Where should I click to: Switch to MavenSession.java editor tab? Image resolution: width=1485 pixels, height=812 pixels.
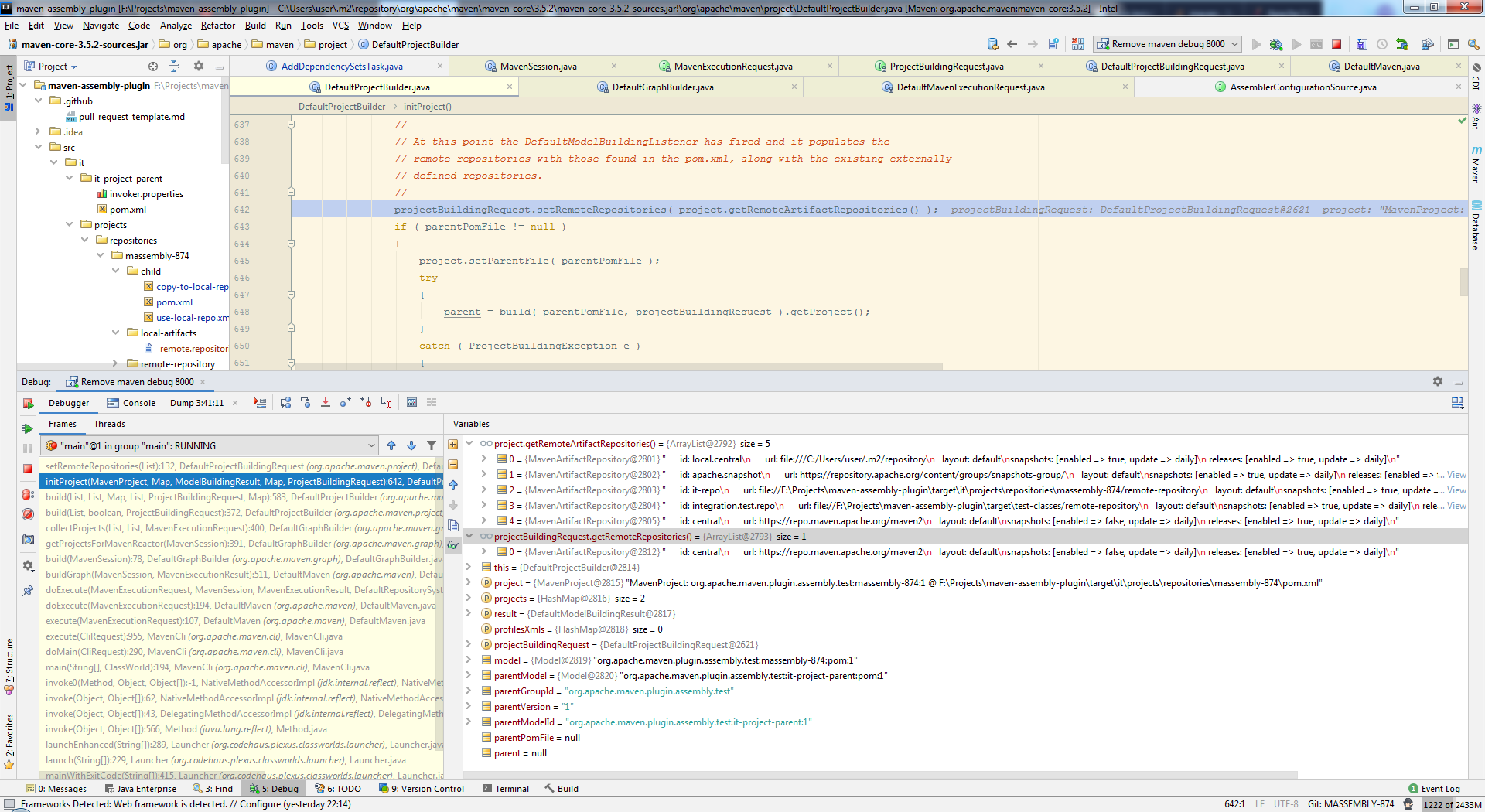[x=538, y=67]
